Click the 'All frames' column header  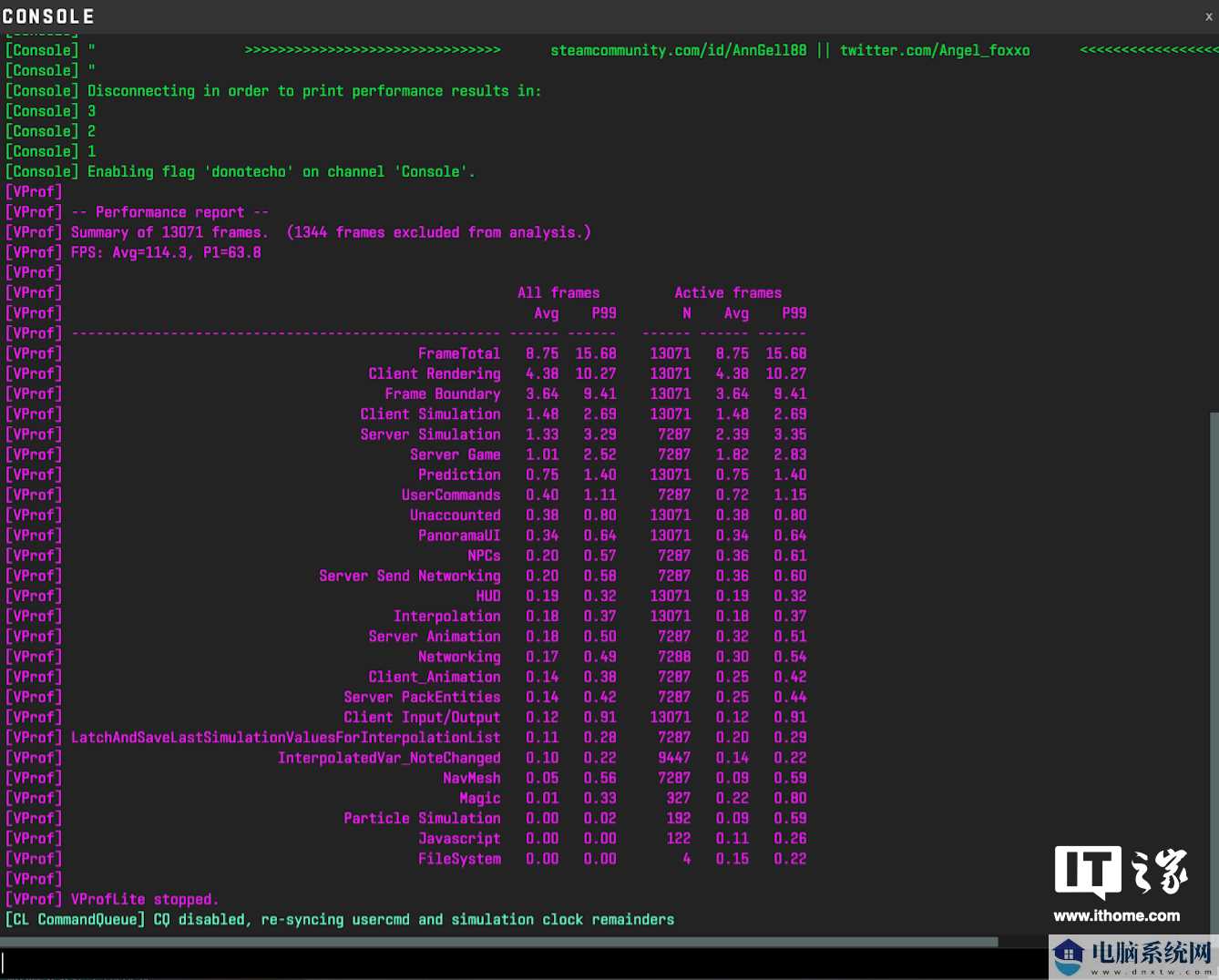[558, 292]
